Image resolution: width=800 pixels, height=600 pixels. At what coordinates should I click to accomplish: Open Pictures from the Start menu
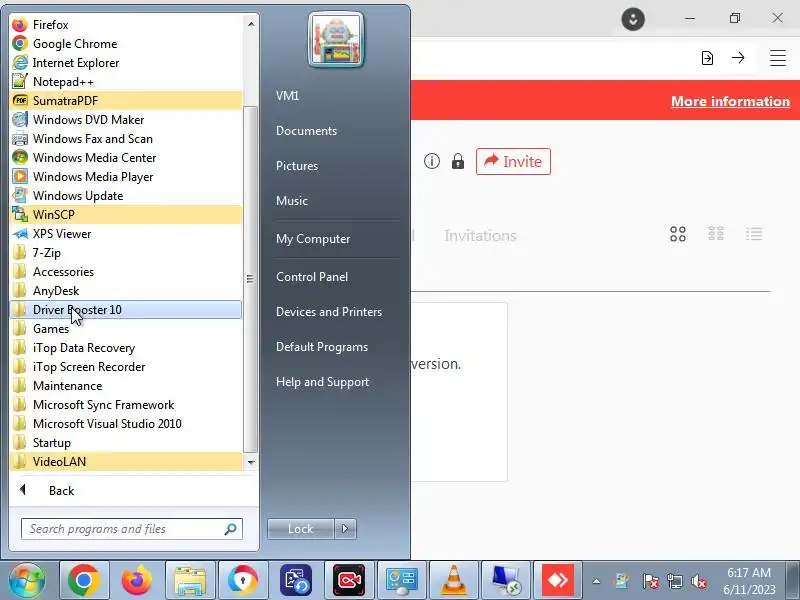(x=297, y=166)
